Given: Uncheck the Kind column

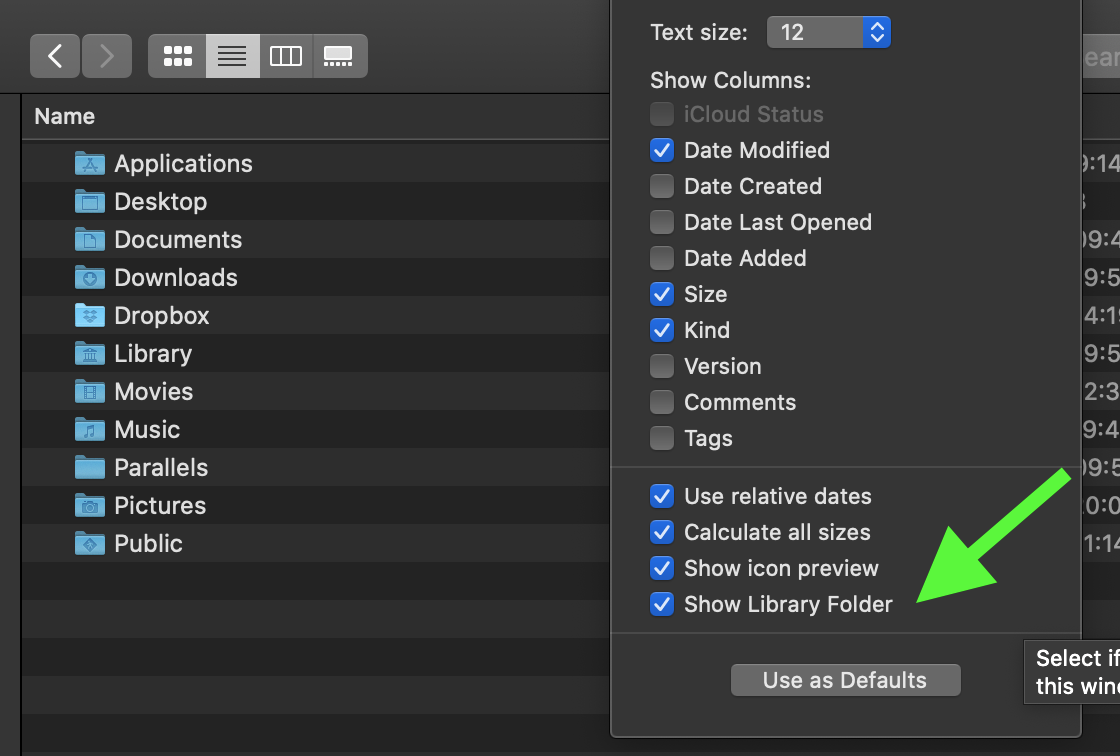Looking at the screenshot, I should tap(662, 330).
